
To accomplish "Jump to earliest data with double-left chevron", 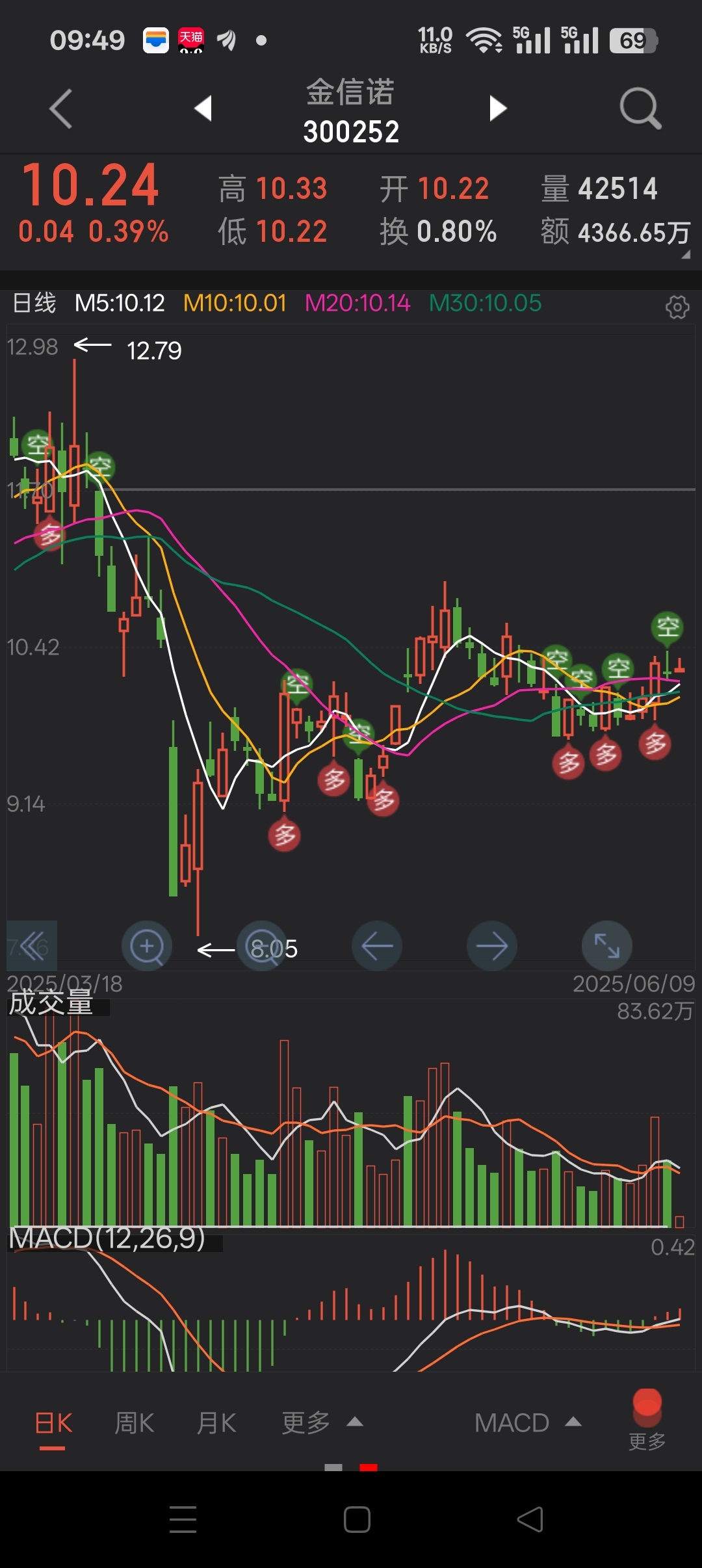I will coord(32,946).
